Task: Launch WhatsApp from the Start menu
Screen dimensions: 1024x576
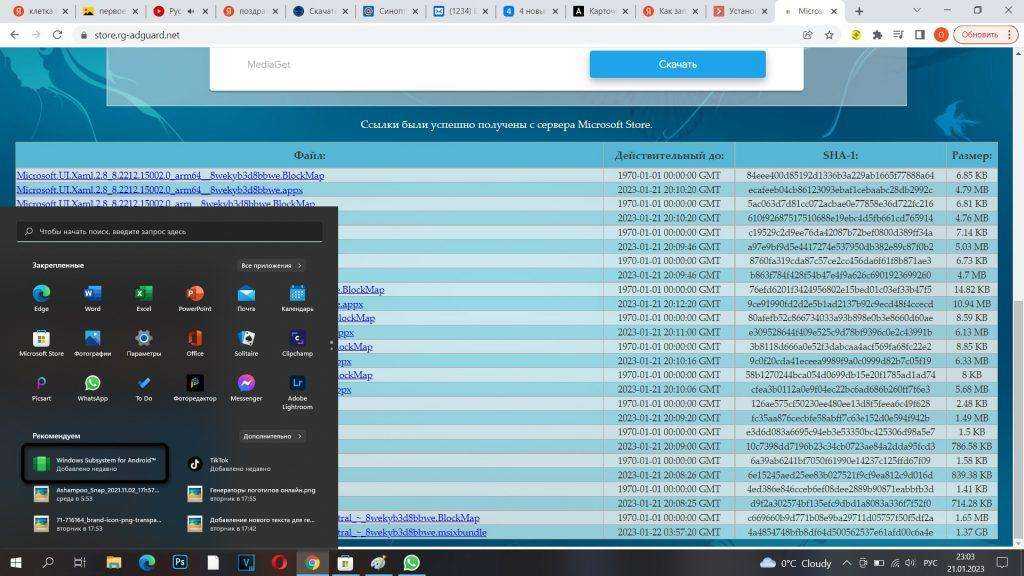Action: [92, 386]
